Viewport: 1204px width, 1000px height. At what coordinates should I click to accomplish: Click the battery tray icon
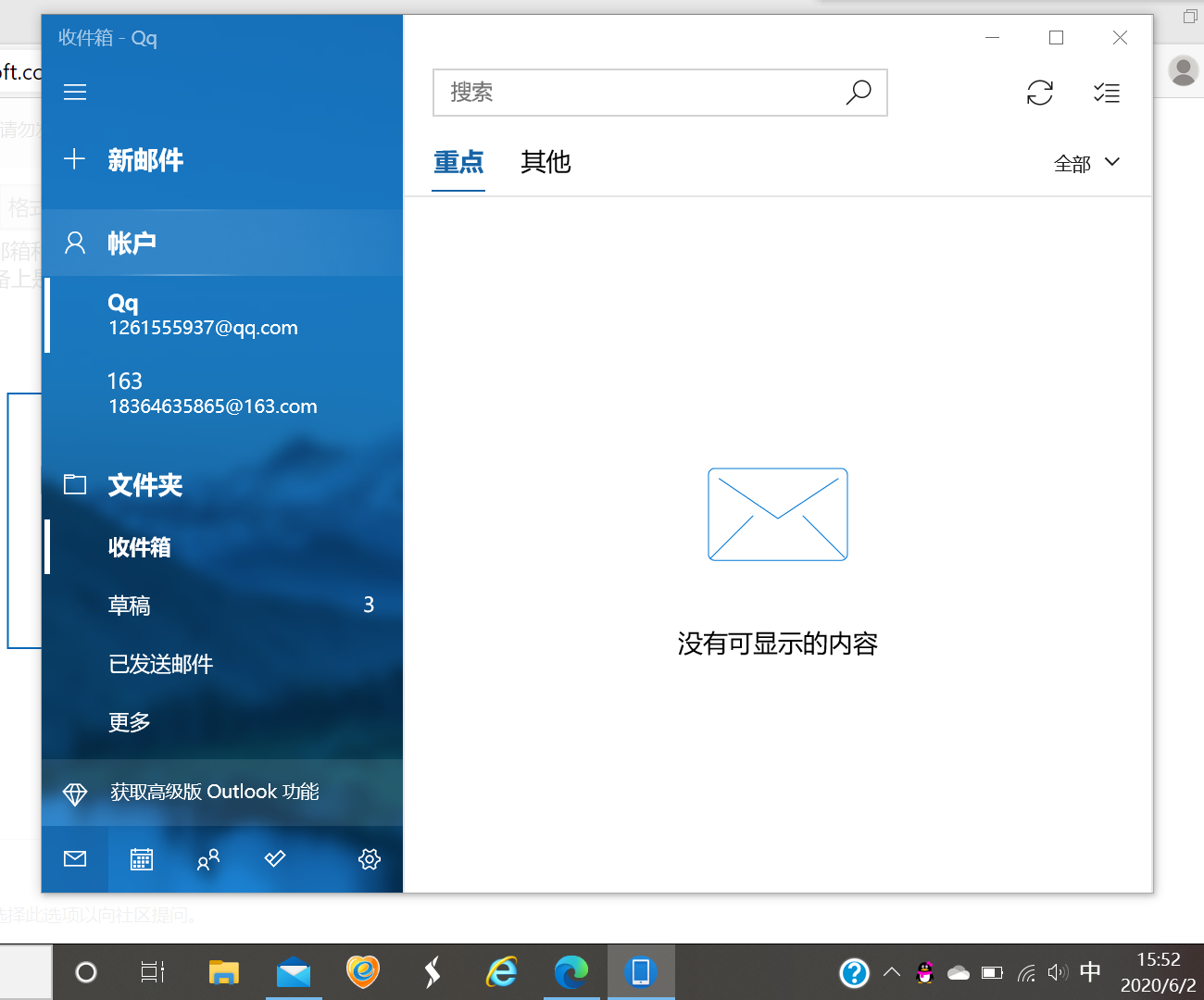(x=992, y=973)
